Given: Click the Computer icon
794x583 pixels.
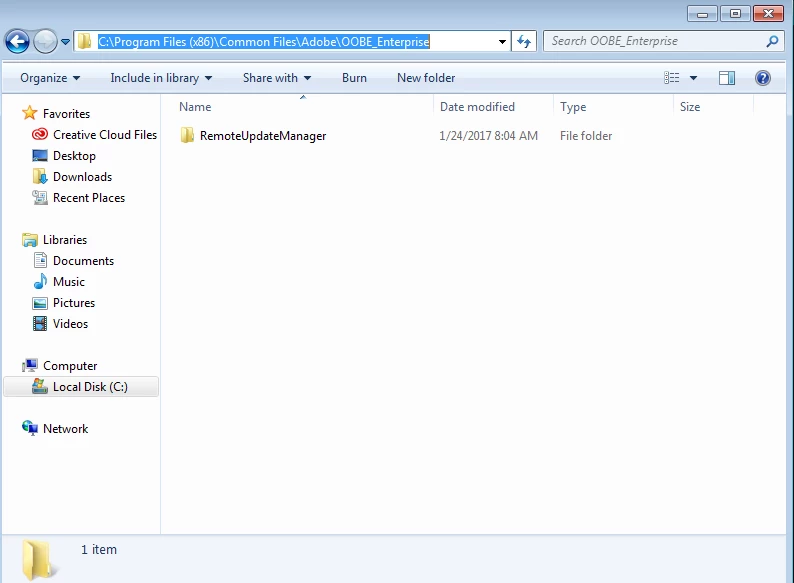Looking at the screenshot, I should click(30, 365).
